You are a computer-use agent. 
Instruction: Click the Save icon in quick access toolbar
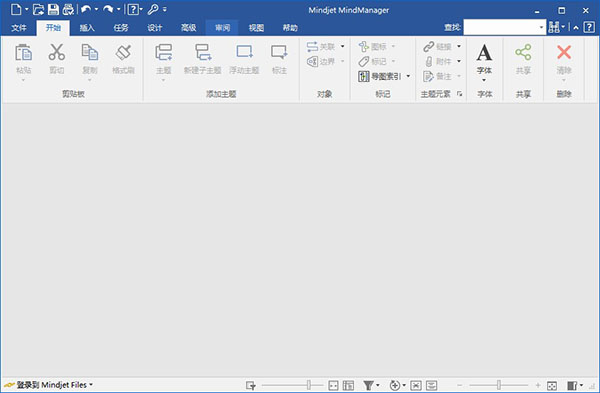[x=53, y=9]
